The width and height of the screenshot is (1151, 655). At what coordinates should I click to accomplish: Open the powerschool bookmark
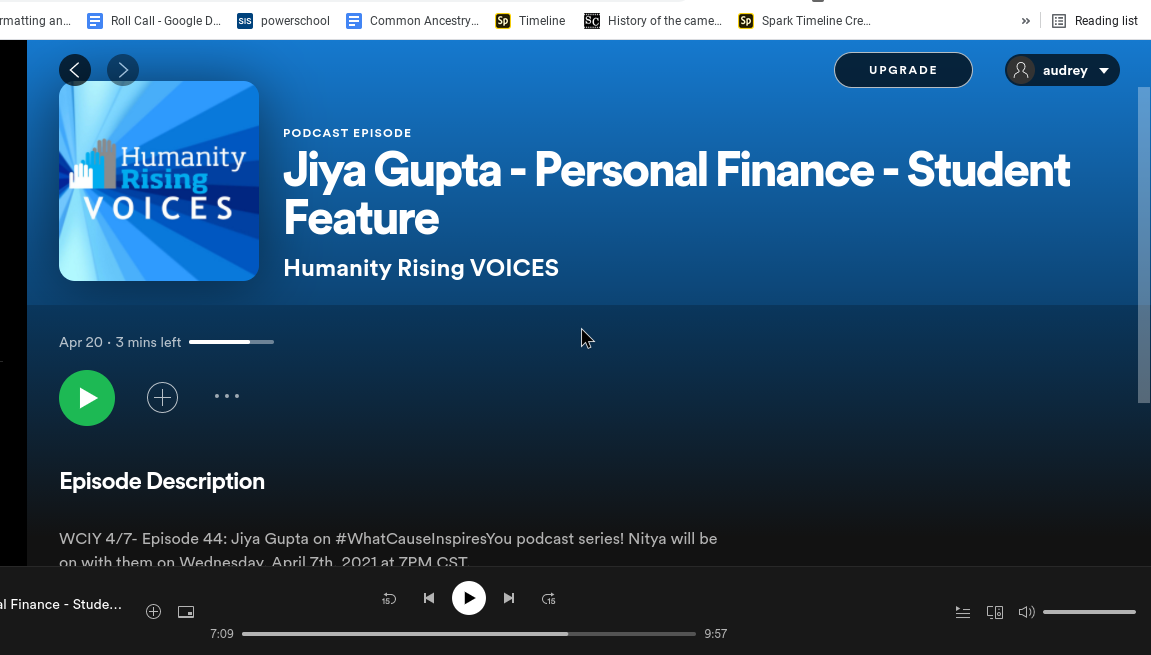(283, 21)
